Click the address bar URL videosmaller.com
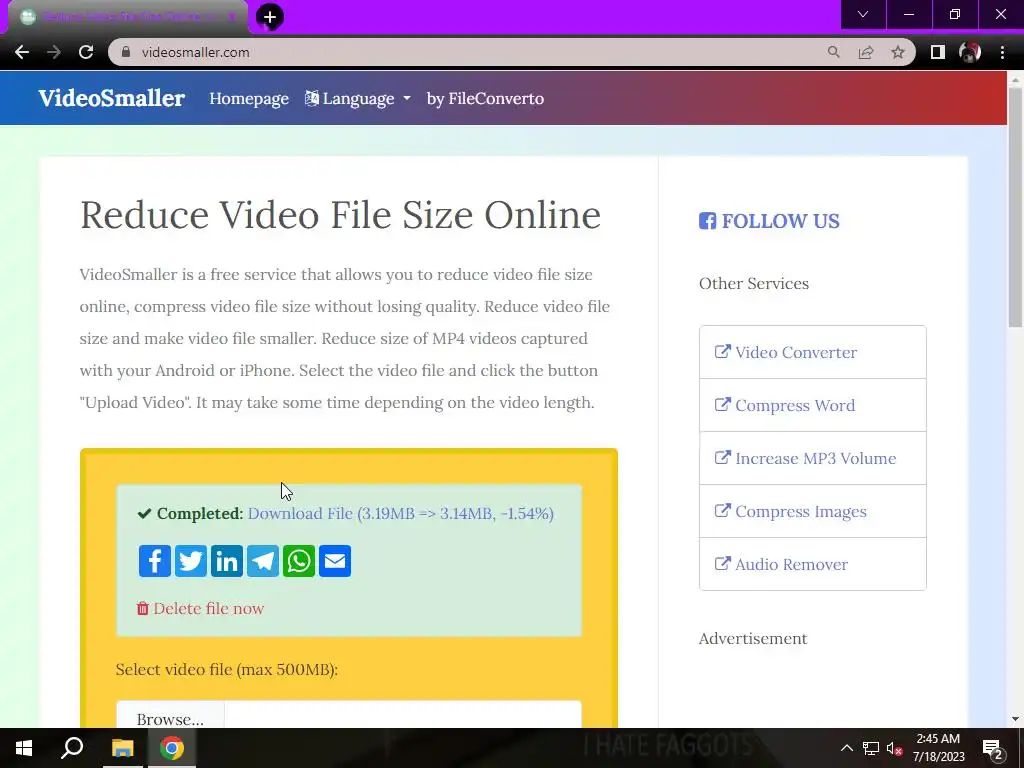 click(195, 52)
